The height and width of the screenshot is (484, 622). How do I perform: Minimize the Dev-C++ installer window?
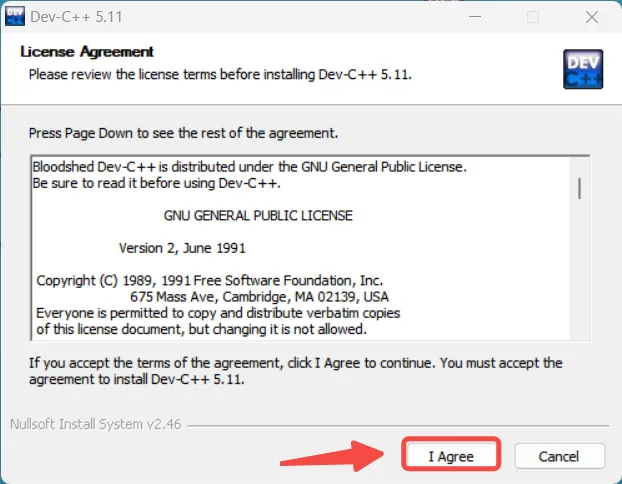(475, 17)
